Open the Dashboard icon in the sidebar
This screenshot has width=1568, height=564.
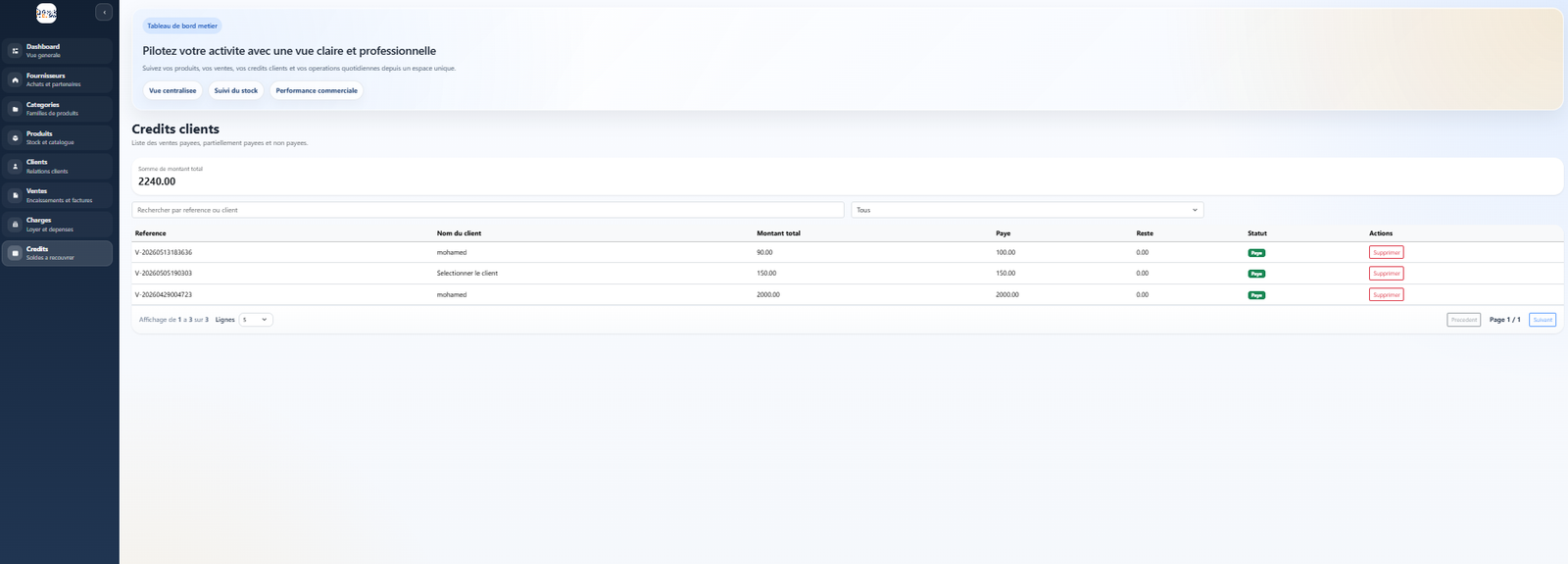[x=15, y=51]
